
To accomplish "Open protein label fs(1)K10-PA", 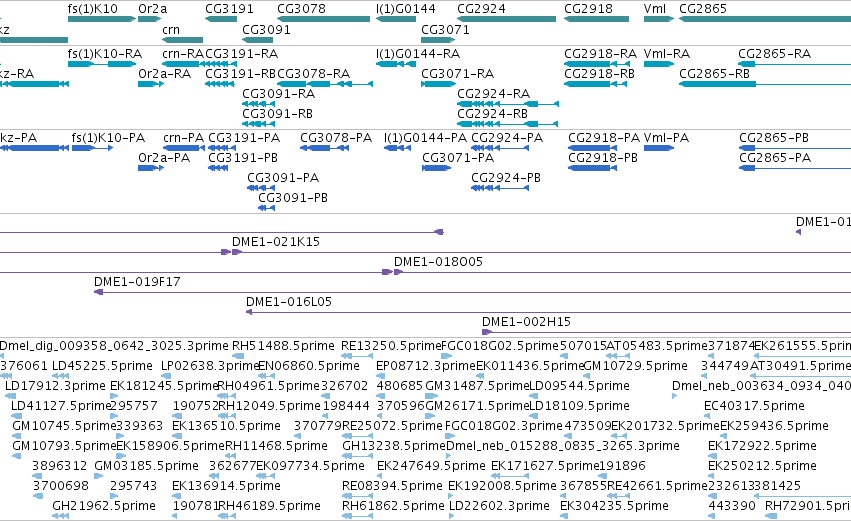I will point(109,138).
